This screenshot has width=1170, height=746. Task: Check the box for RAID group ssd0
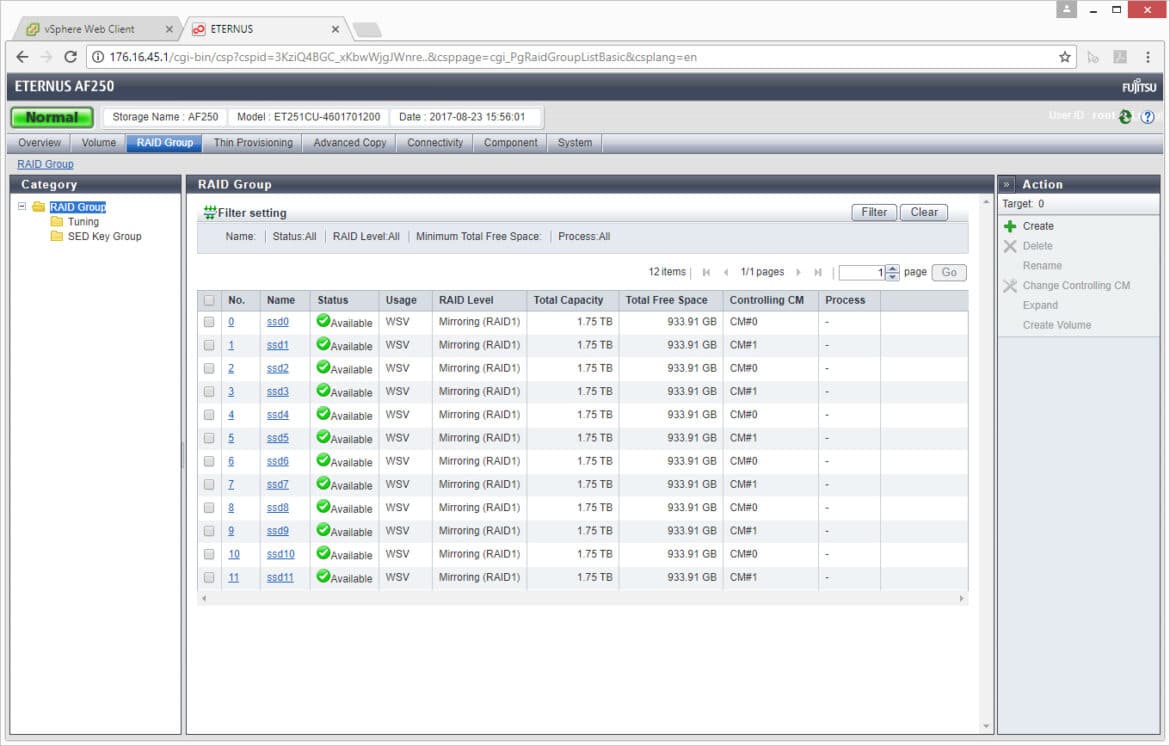[209, 322]
